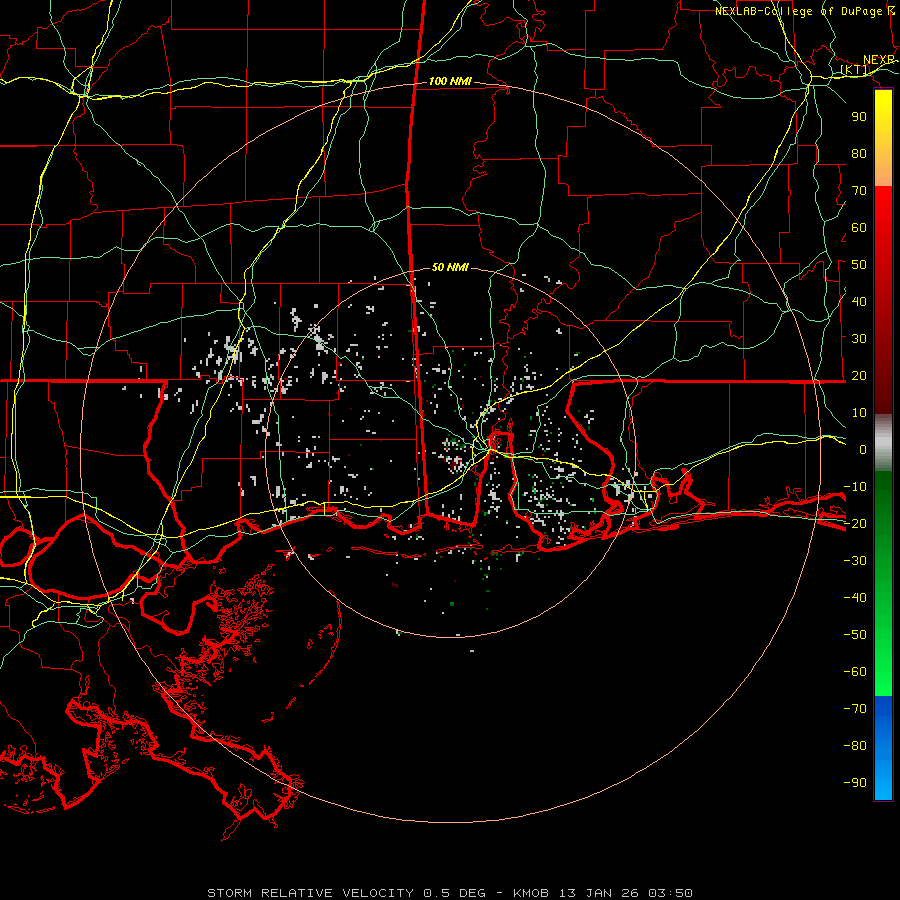This screenshot has height=900, width=900.
Task: Click the 90 value on velocity scale
Action: 859,117
